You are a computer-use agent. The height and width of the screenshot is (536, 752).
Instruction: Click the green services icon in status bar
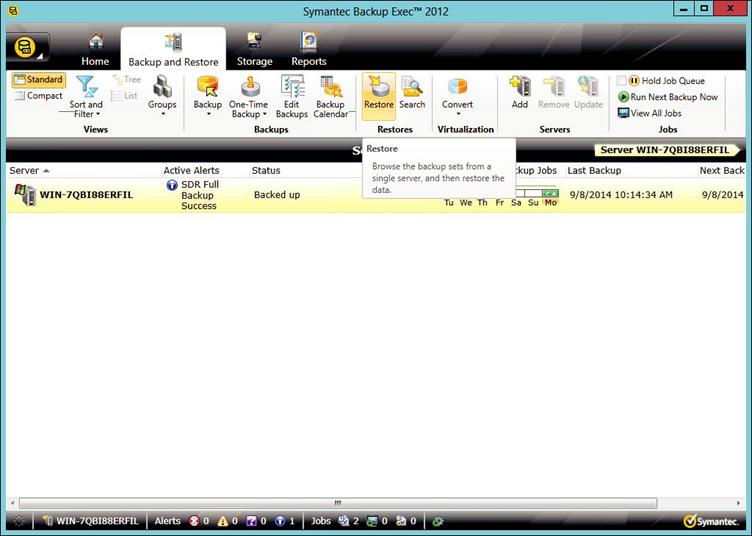click(x=437, y=521)
